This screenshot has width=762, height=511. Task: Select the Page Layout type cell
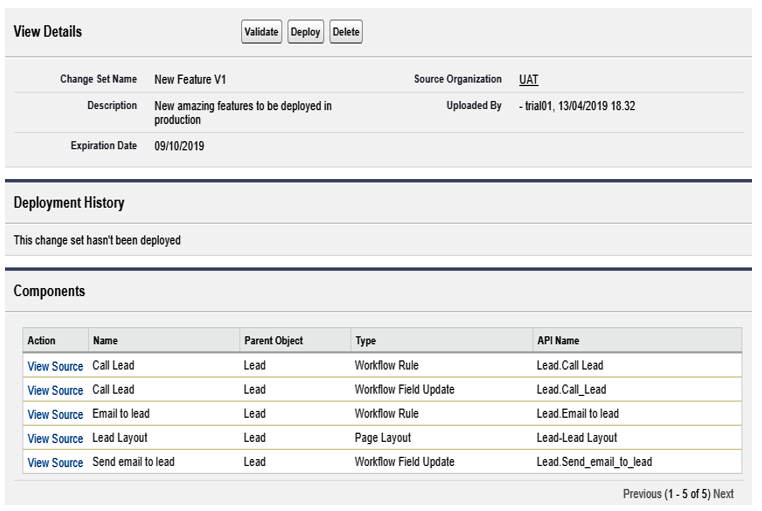pyautogui.click(x=383, y=438)
